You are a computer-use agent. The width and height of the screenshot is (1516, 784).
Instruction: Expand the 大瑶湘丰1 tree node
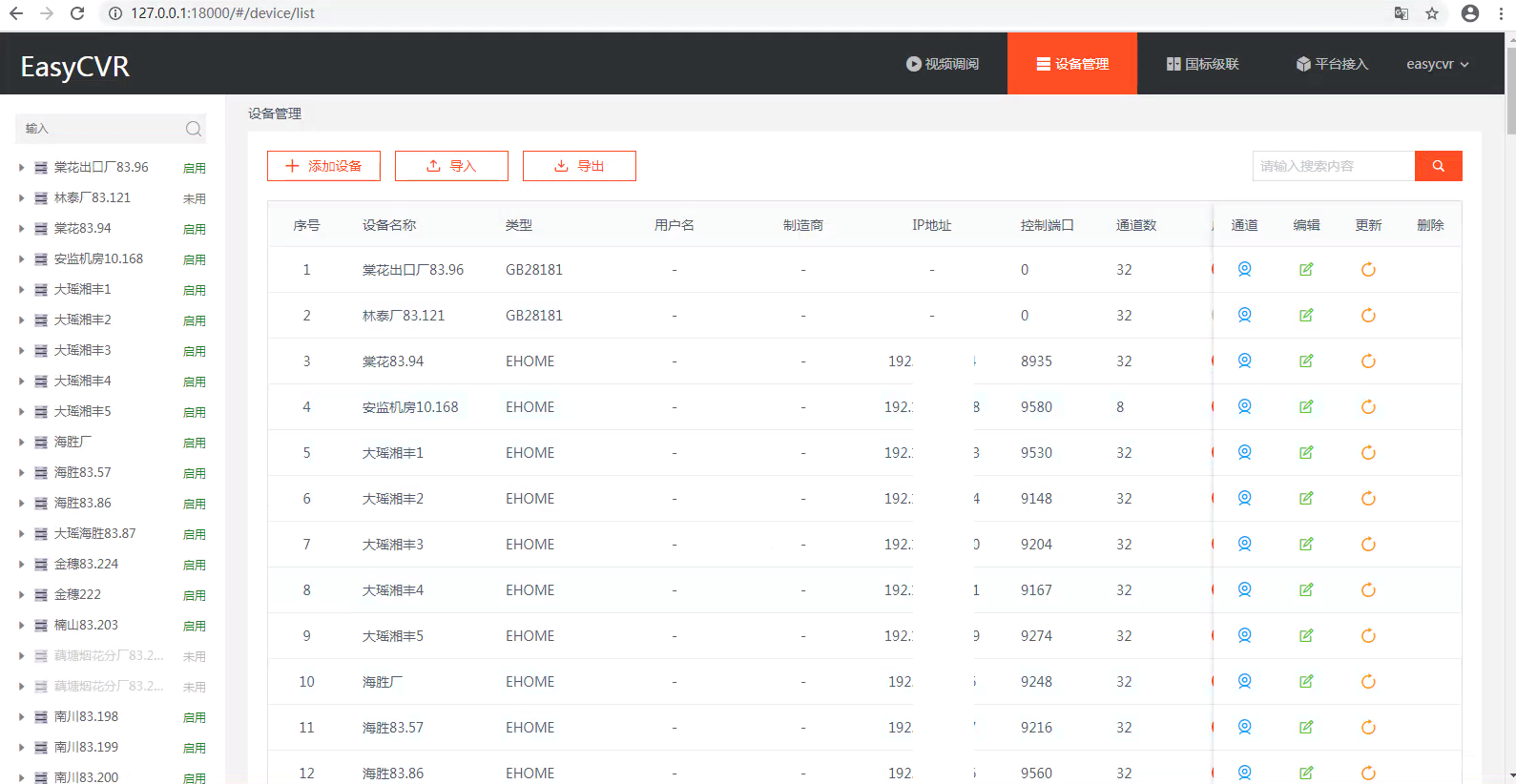pos(21,289)
